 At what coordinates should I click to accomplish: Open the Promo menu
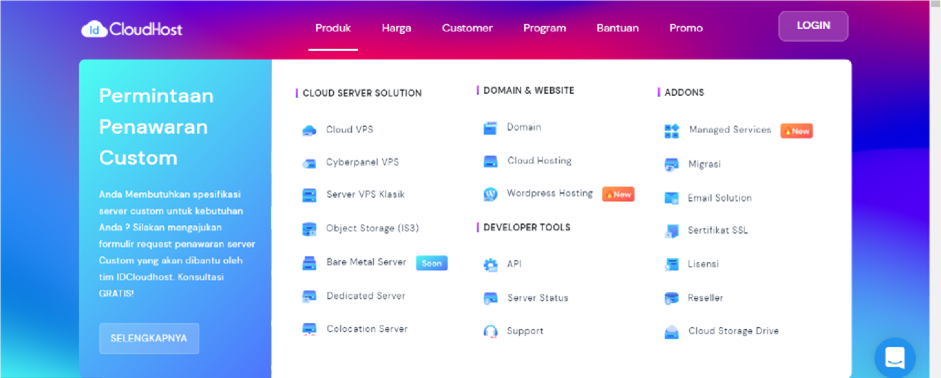point(686,28)
